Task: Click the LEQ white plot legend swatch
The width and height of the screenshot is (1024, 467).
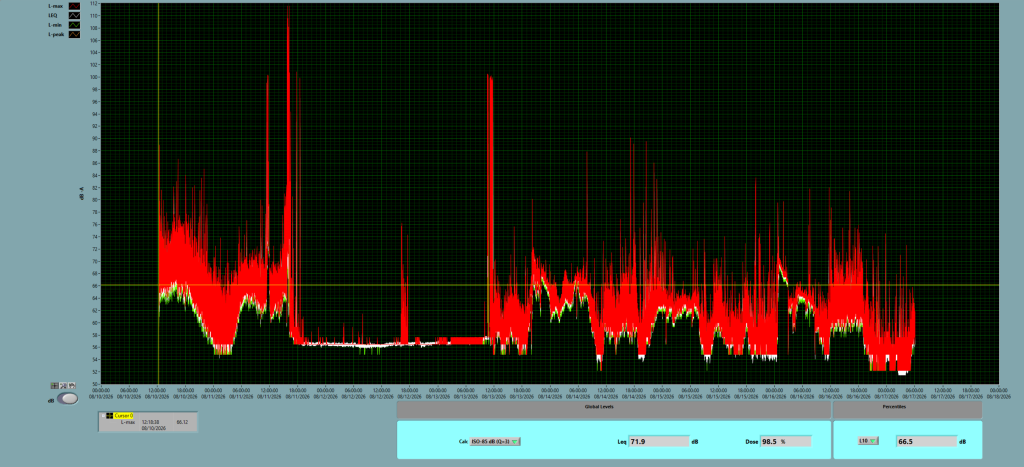Action: [x=74, y=15]
